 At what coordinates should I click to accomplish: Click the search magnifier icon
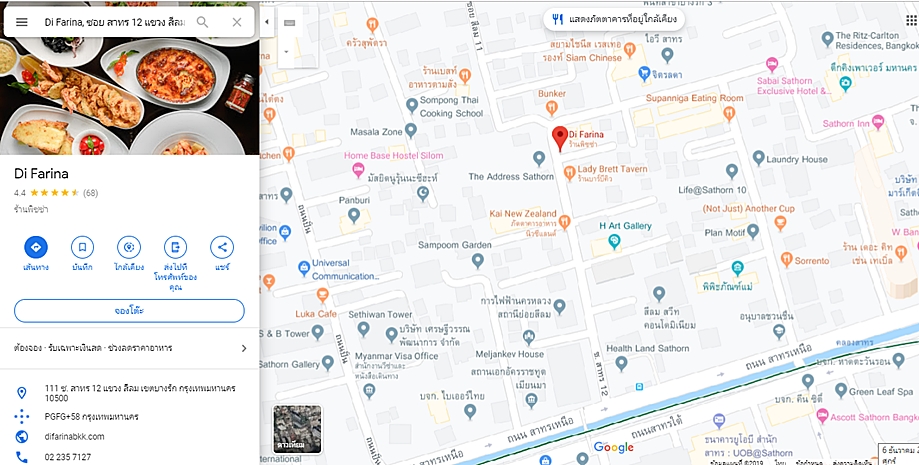pos(202,22)
